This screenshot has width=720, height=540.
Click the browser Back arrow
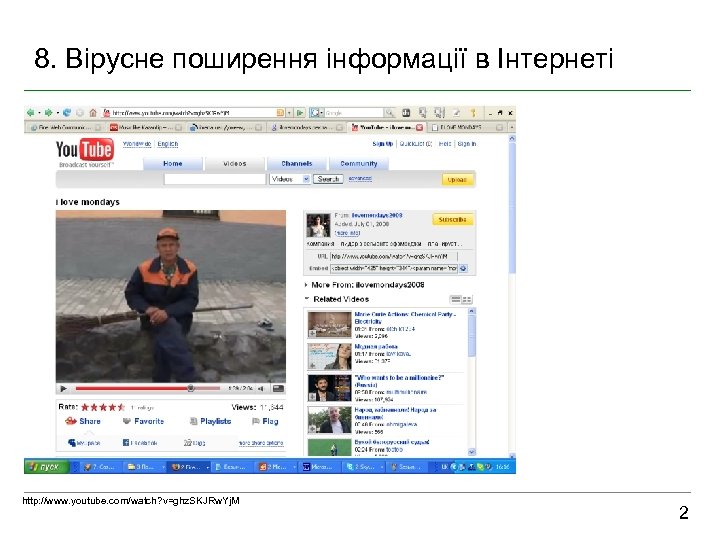coord(31,112)
